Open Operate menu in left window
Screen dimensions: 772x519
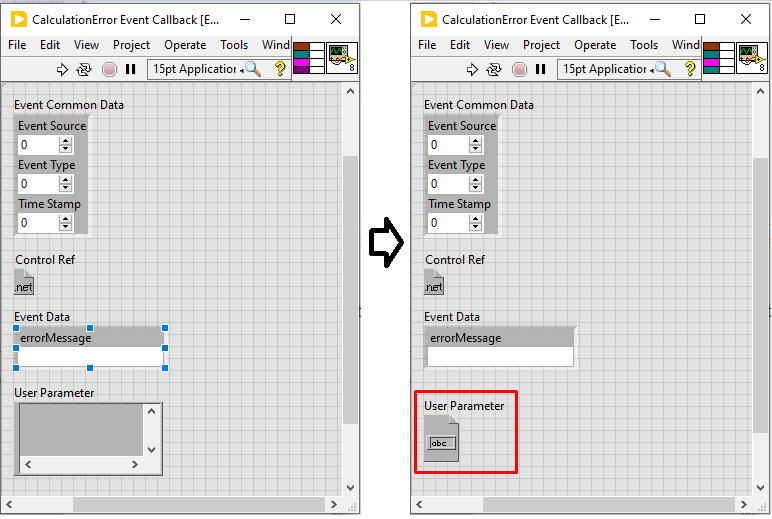coord(185,45)
